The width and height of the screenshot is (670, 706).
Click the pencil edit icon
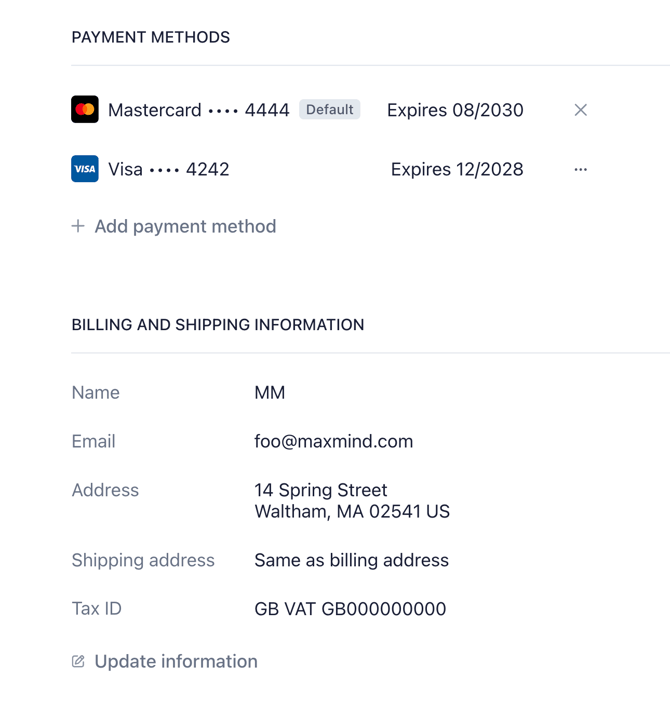pos(78,661)
